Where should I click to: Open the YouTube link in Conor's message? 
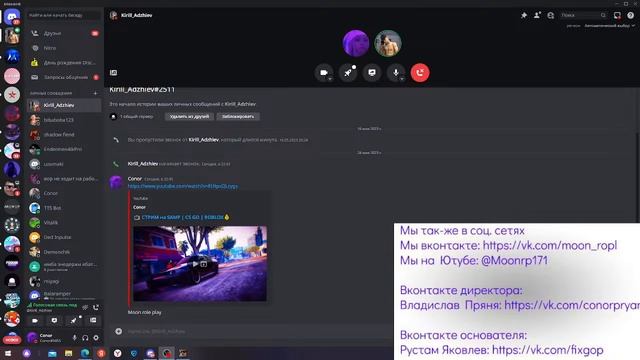pyautogui.click(x=182, y=186)
